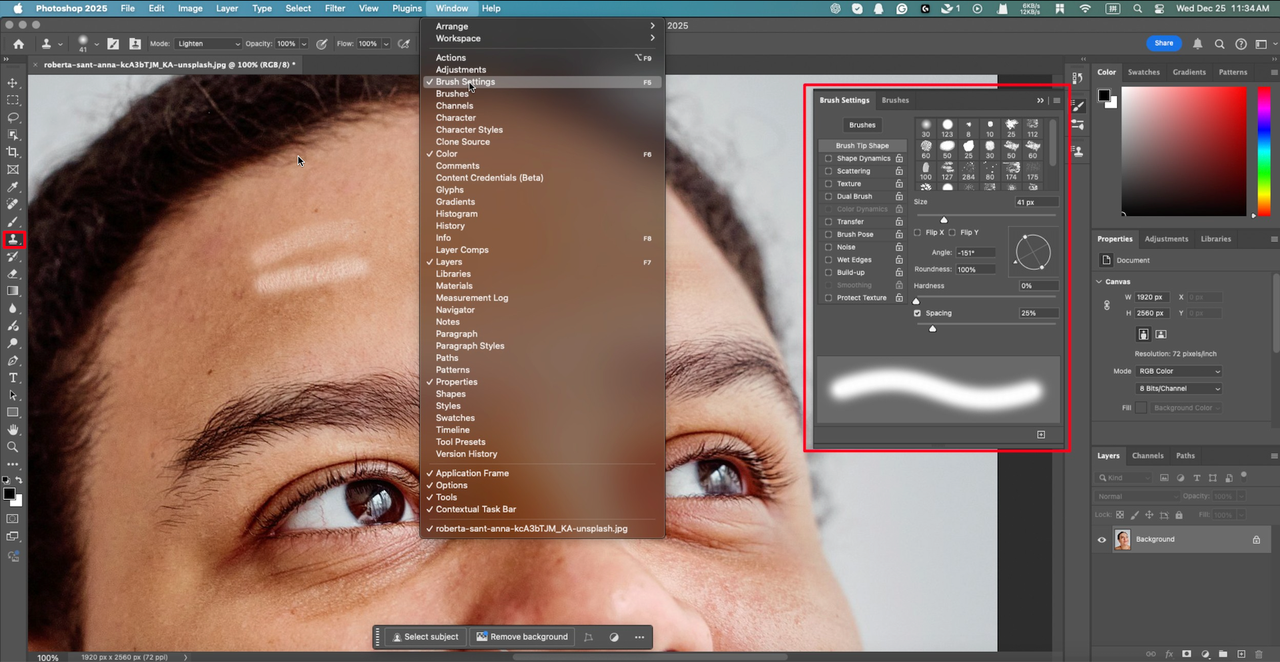Click the Roundness value field
This screenshot has width=1280, height=662.
(x=975, y=269)
